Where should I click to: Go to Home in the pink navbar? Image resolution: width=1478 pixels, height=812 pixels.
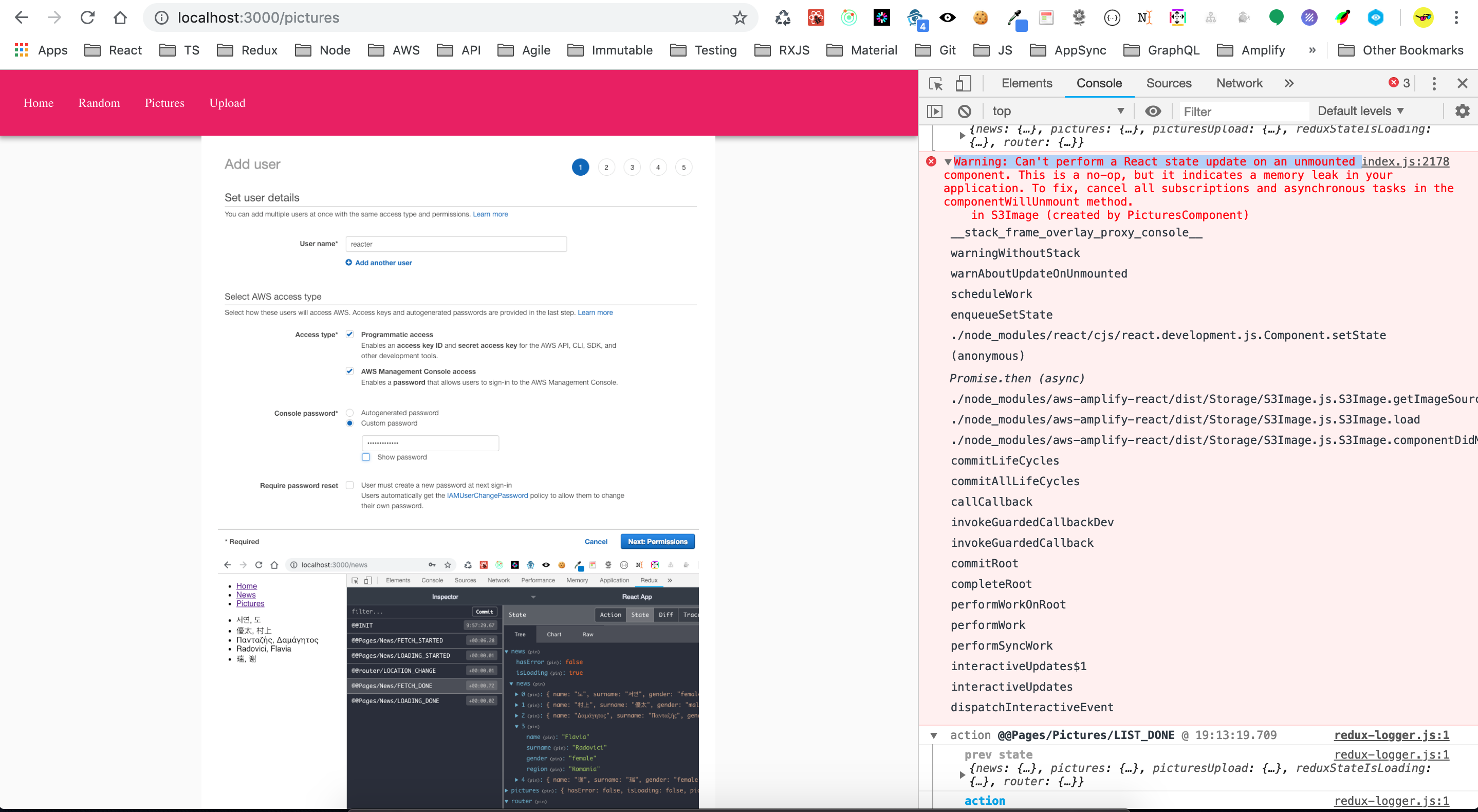[x=39, y=103]
